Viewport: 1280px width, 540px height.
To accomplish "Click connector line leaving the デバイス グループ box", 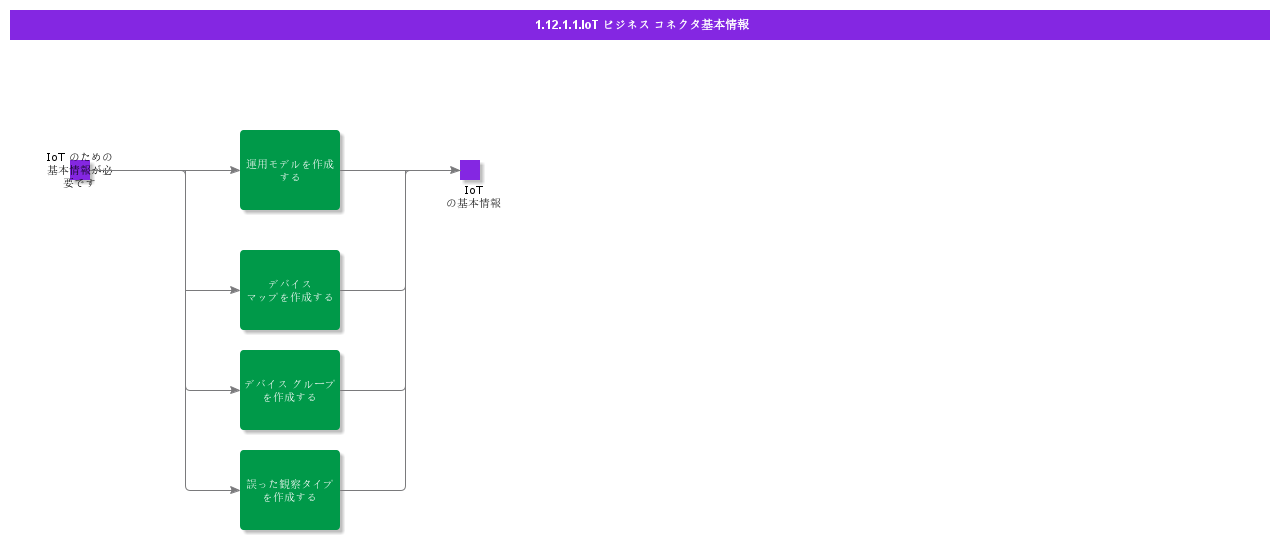I will 372,390.
